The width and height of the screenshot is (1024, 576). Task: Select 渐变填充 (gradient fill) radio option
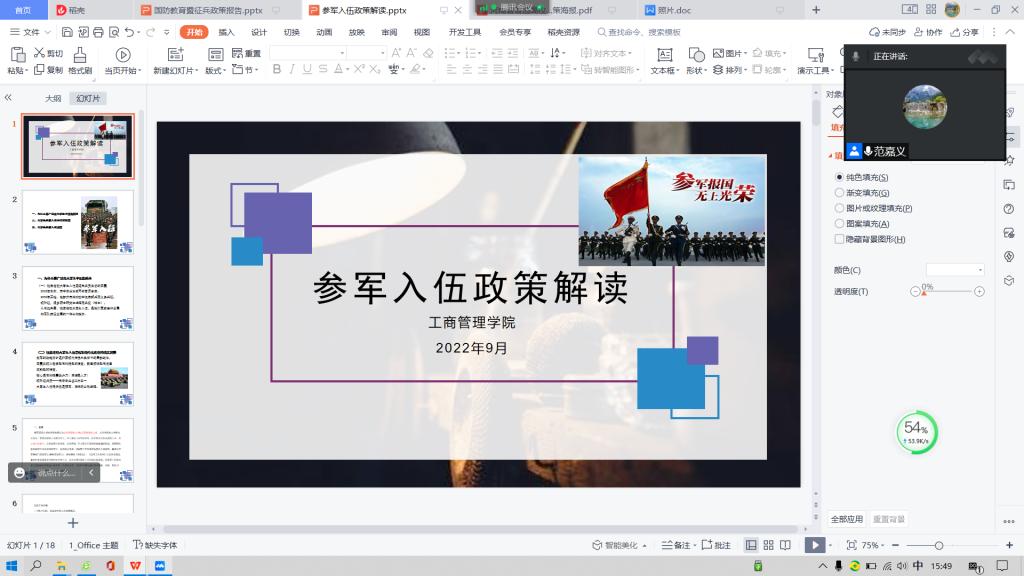[839, 193]
